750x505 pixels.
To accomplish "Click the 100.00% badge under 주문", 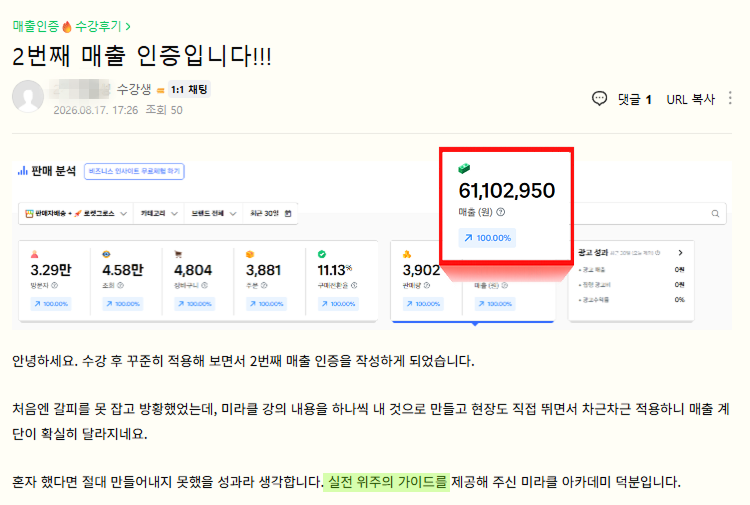I will [266, 304].
